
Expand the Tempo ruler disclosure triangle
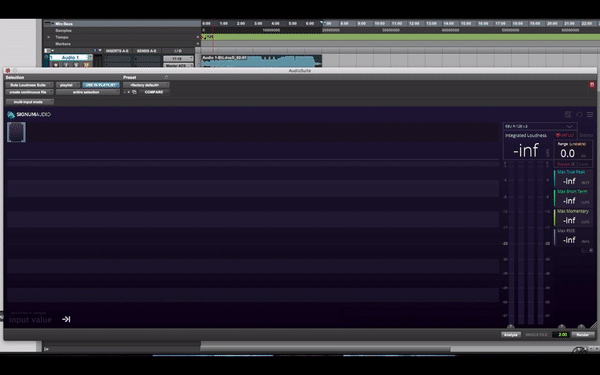pyautogui.click(x=49, y=37)
